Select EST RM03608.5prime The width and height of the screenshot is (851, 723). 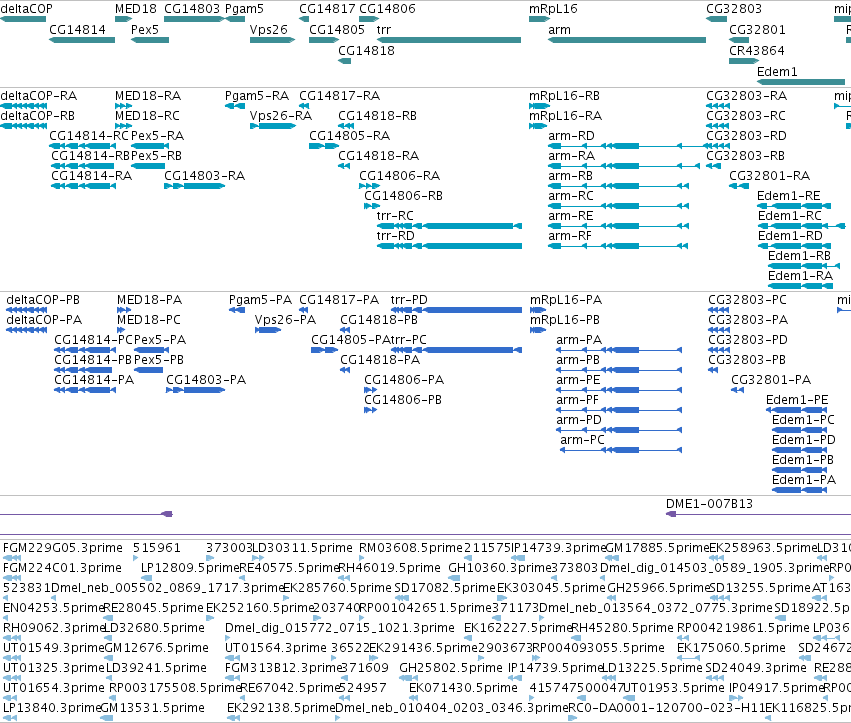pos(411,548)
